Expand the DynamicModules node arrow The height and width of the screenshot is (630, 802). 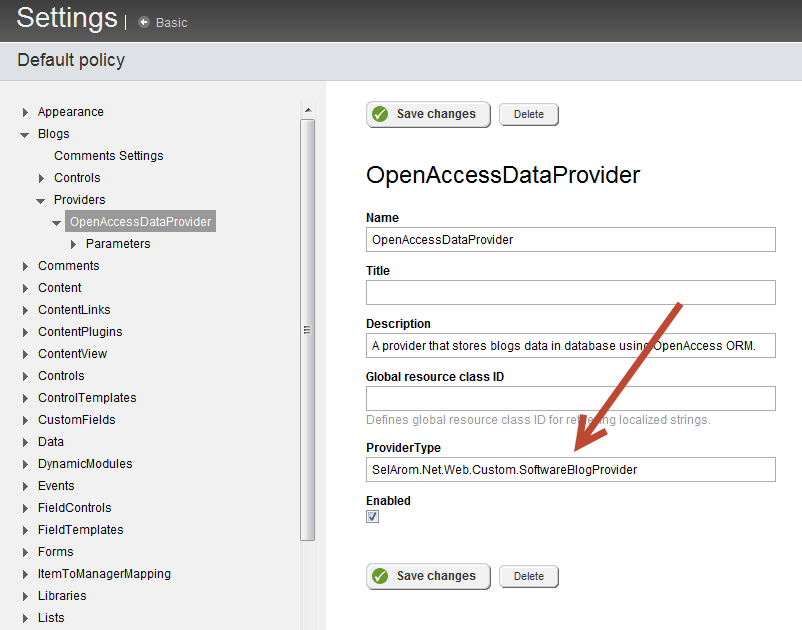tap(25, 464)
